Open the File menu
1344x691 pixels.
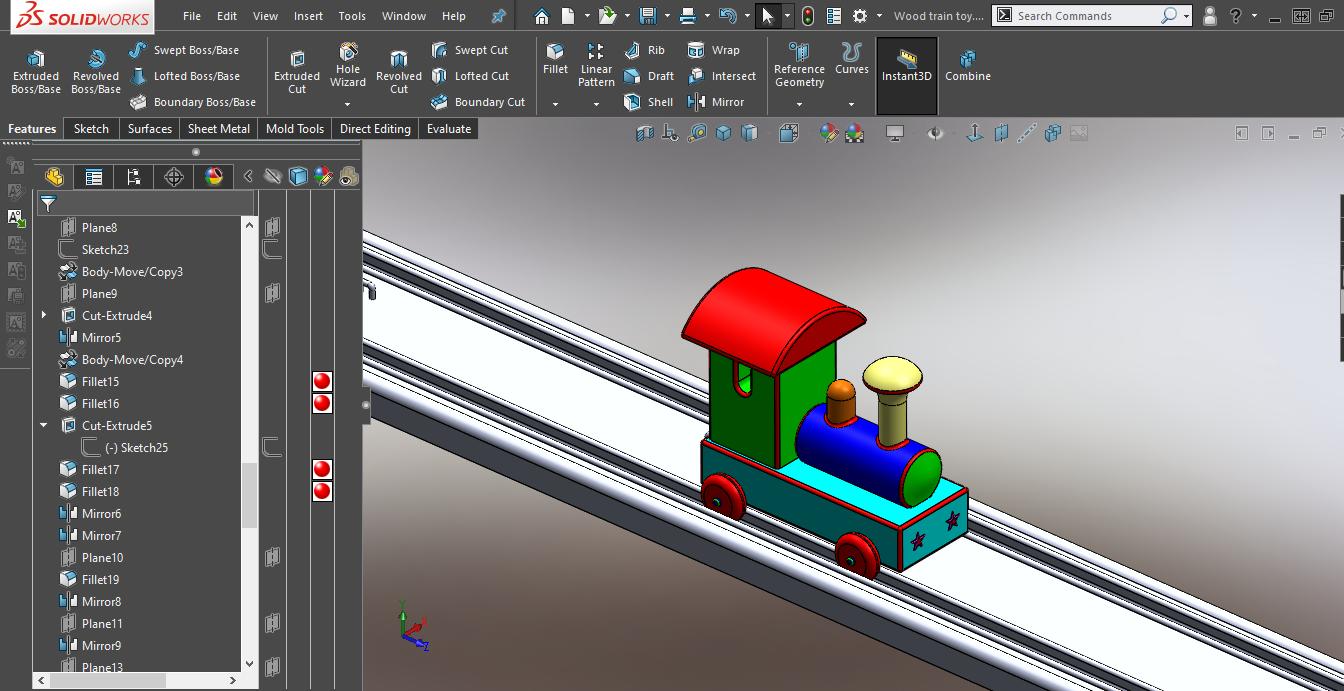192,16
